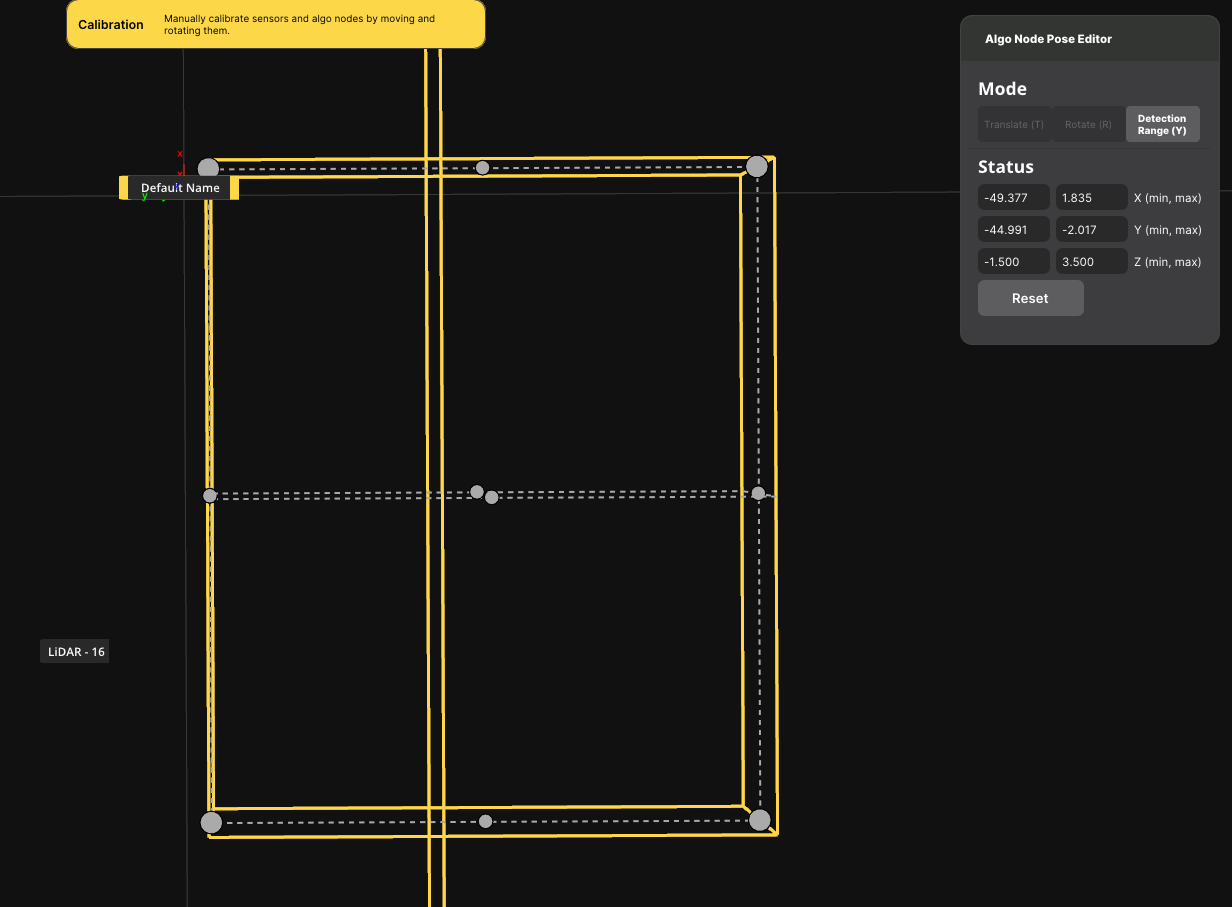This screenshot has width=1232, height=907.
Task: Click the left edge midpoint handle
Action: point(210,496)
